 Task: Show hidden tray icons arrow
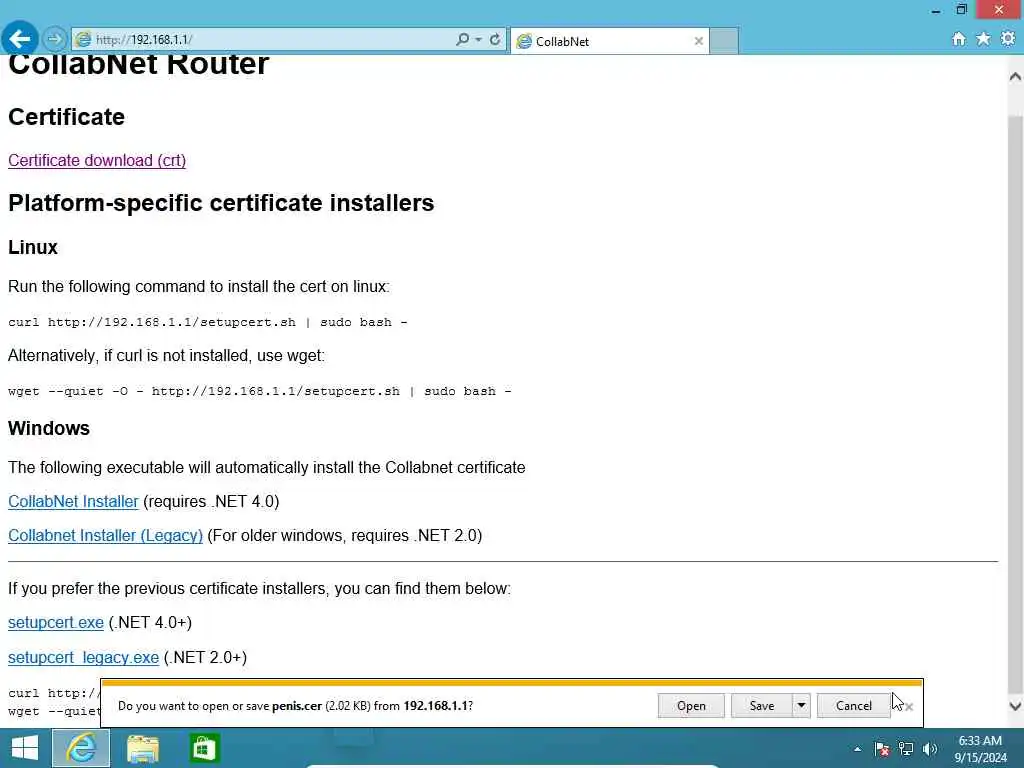(x=857, y=749)
